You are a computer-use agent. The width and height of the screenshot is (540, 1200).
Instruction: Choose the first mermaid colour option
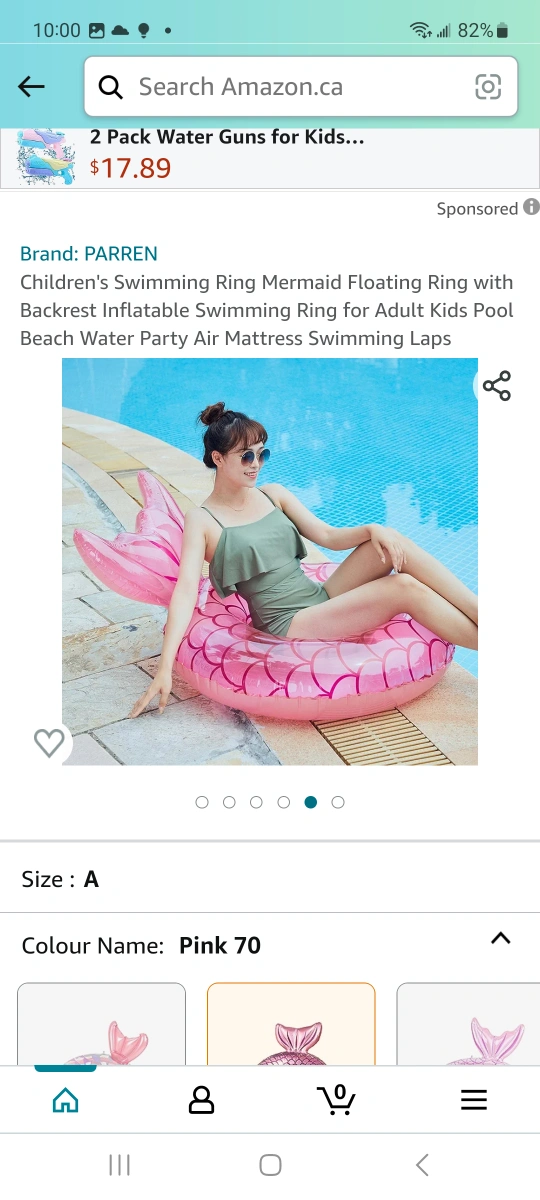[x=102, y=1024]
